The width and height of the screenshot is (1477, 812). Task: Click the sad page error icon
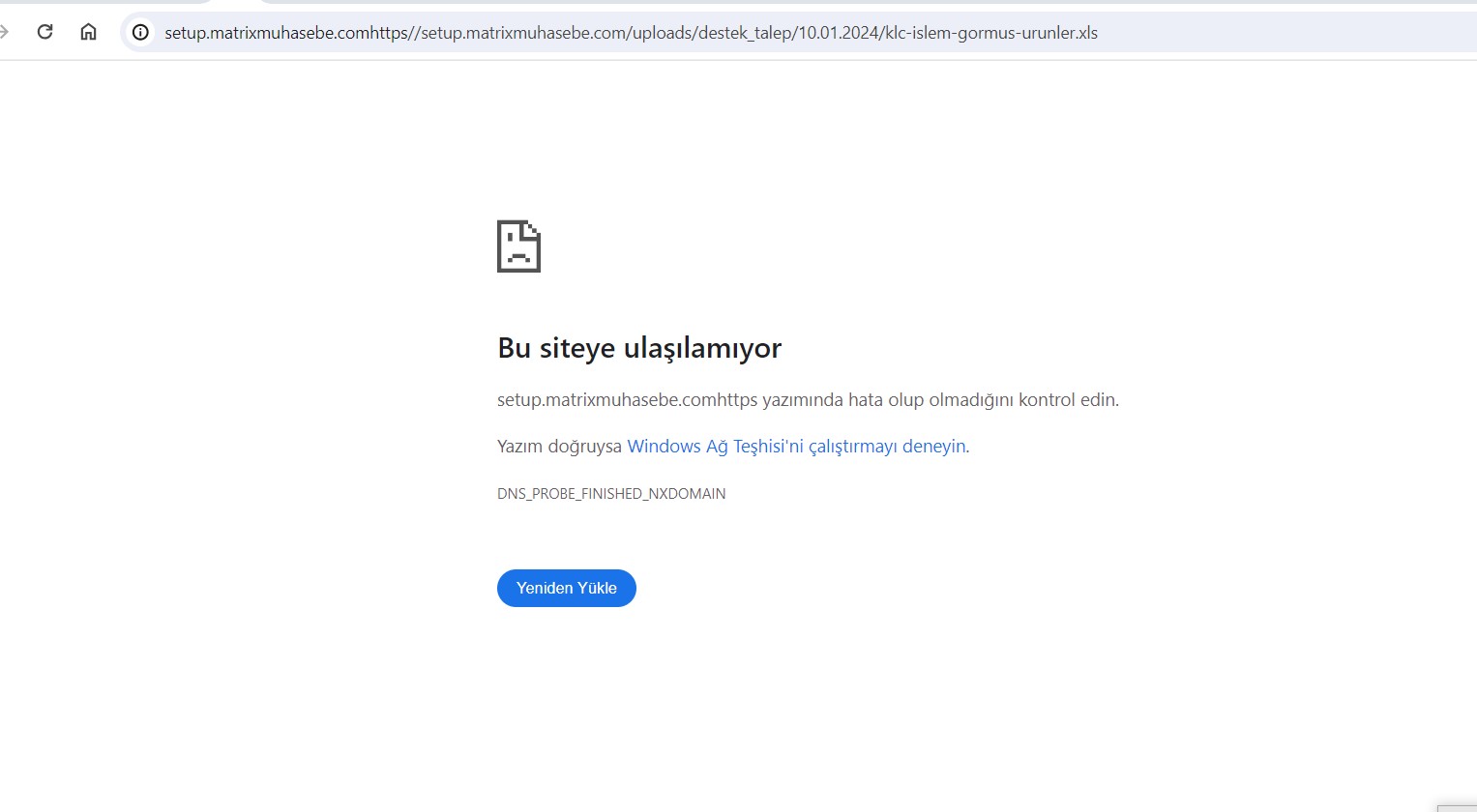tap(518, 246)
